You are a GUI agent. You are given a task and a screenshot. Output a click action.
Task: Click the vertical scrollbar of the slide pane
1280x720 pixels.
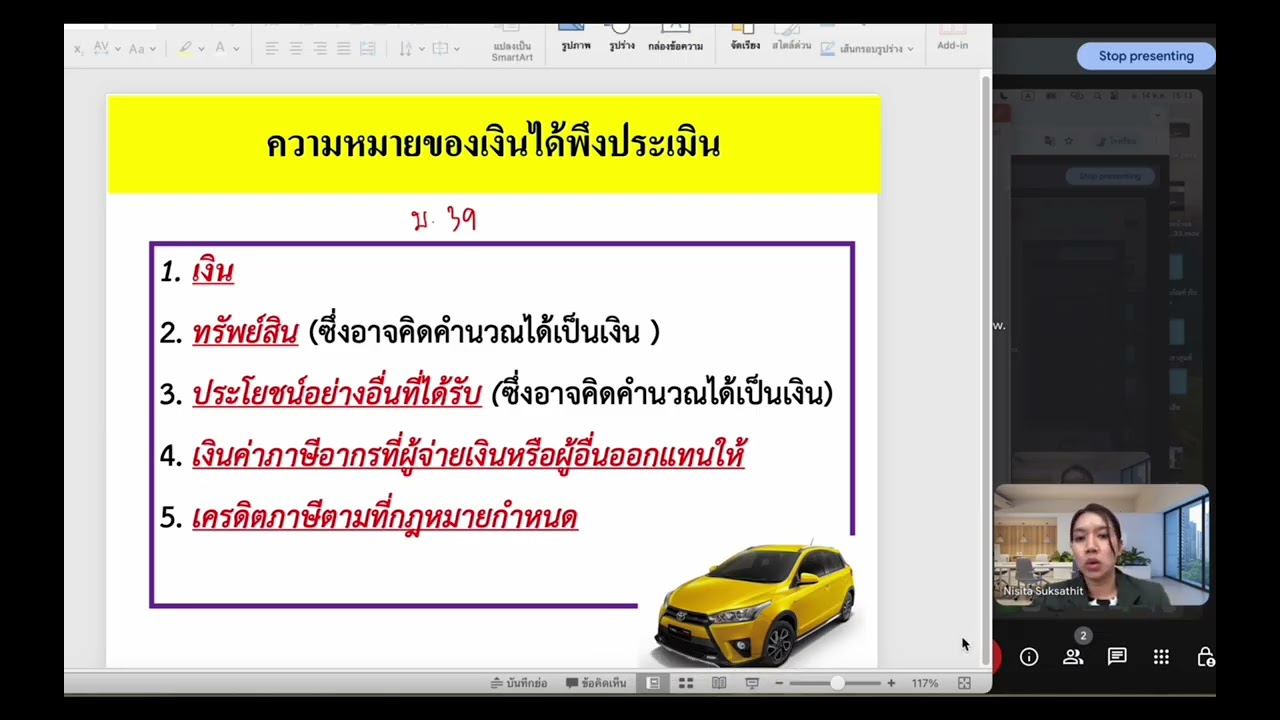985,370
